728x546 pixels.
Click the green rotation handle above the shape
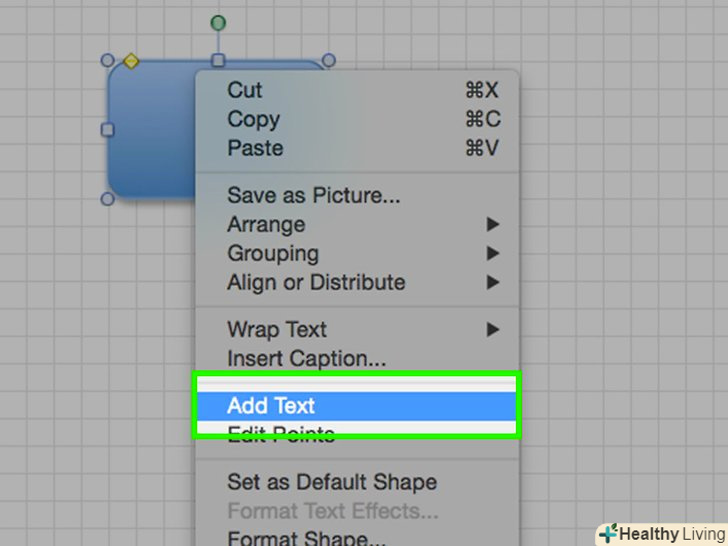click(218, 23)
